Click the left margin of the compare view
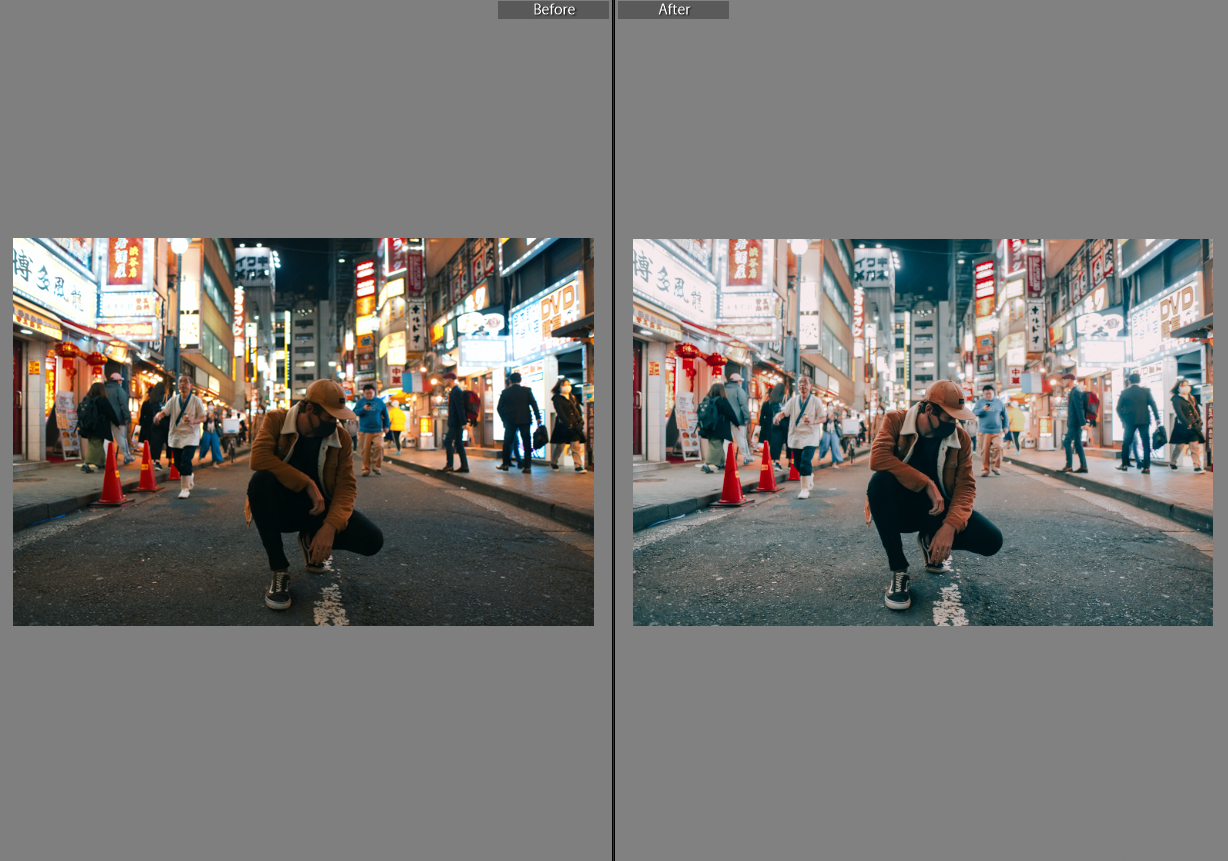This screenshot has height=861, width=1228. click(x=6, y=430)
